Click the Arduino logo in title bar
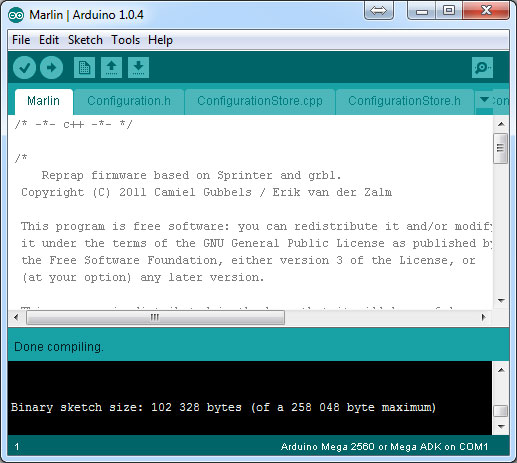The width and height of the screenshot is (517, 463). 16,15
